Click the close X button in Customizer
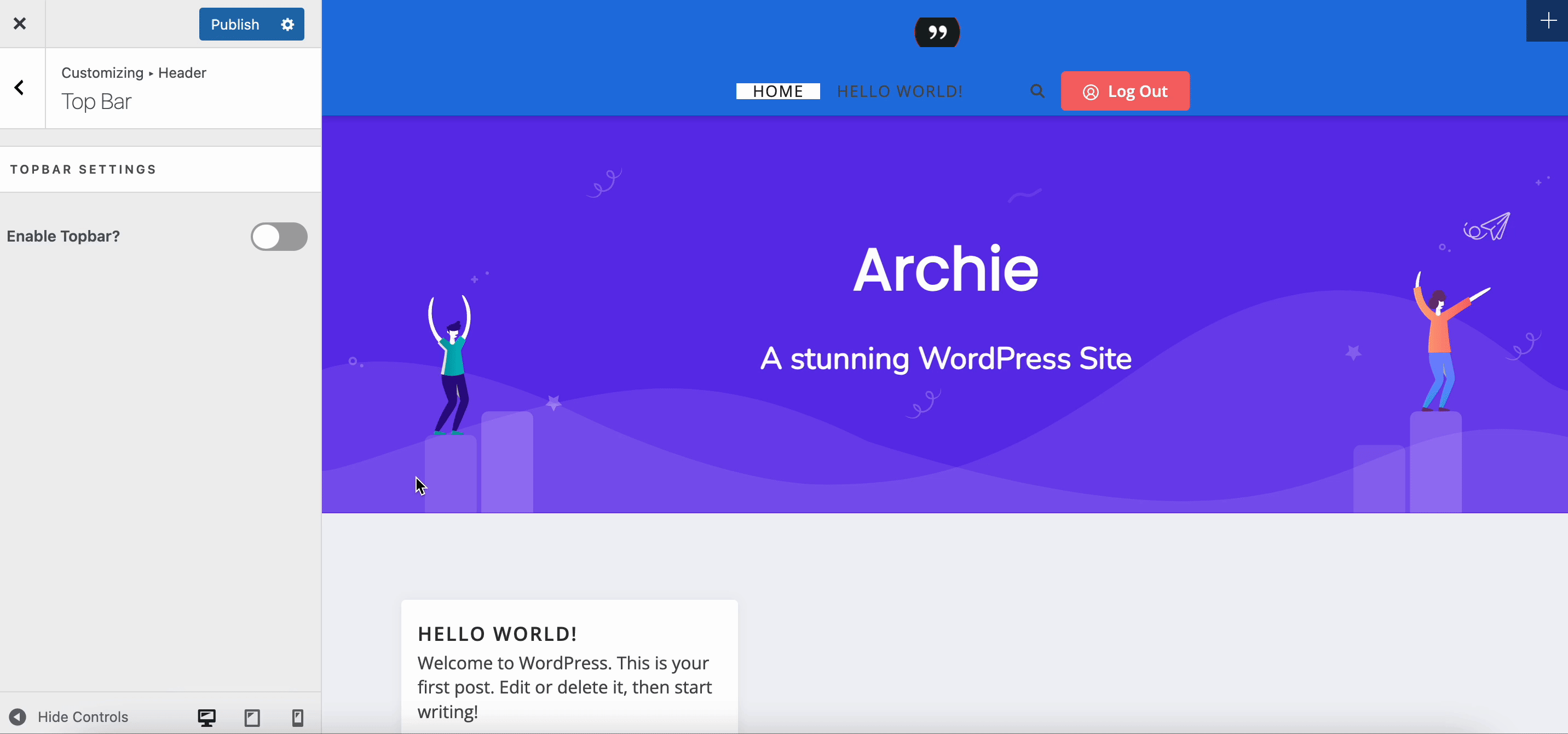 [x=19, y=23]
